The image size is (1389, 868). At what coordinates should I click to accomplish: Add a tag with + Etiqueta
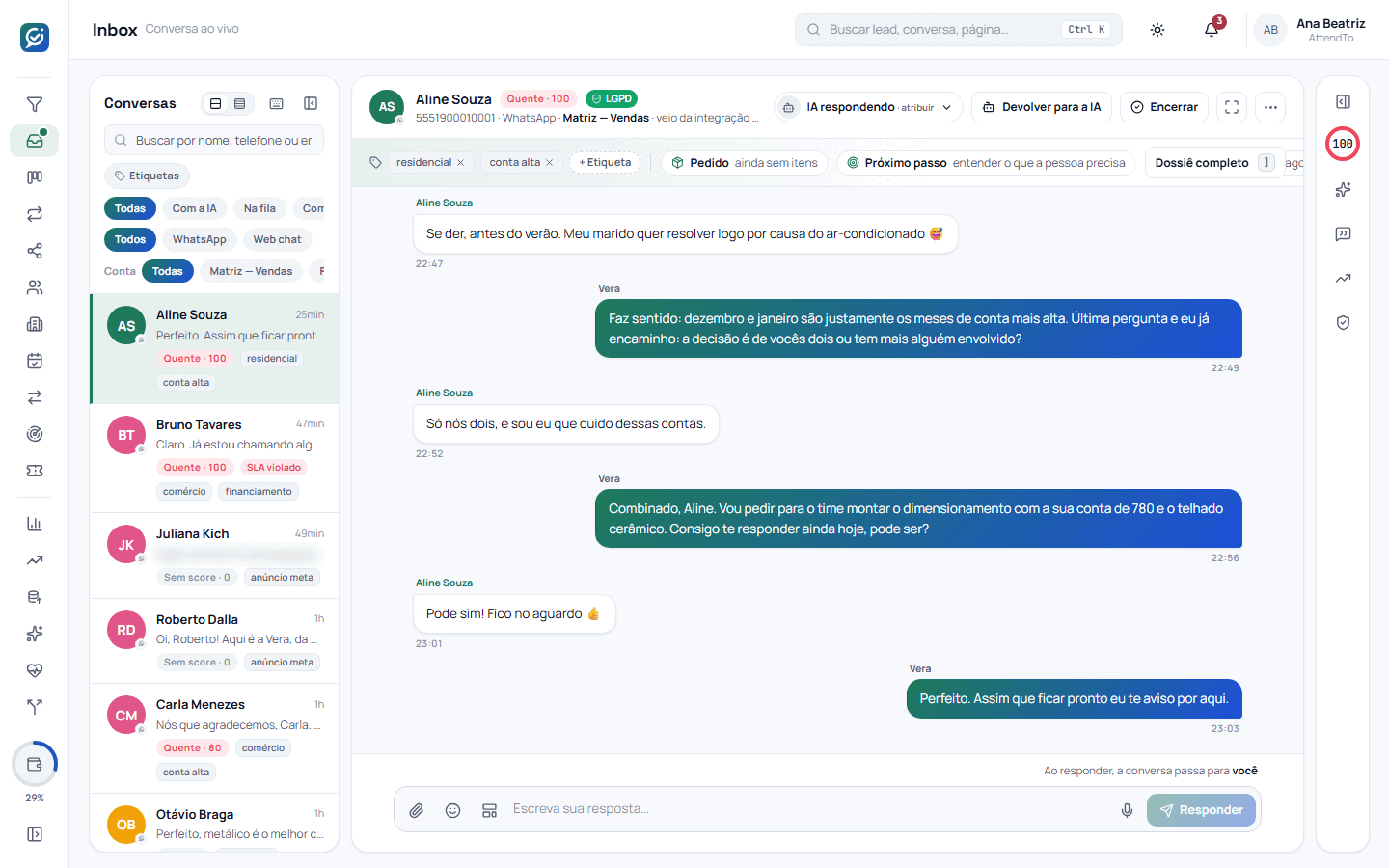(605, 163)
